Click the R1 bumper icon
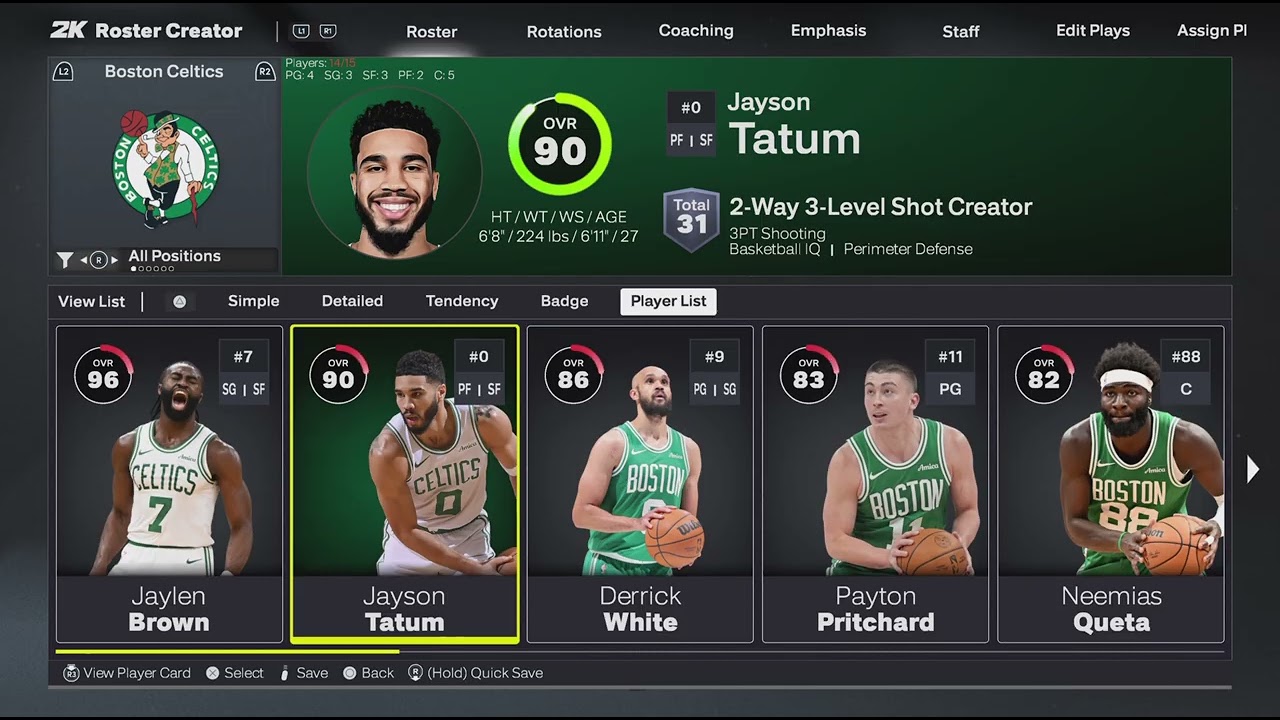Screen dimensions: 1280x720 328,31
